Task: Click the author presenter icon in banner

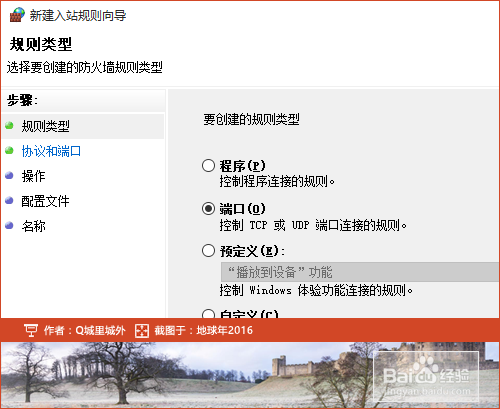Action: (x=31, y=330)
